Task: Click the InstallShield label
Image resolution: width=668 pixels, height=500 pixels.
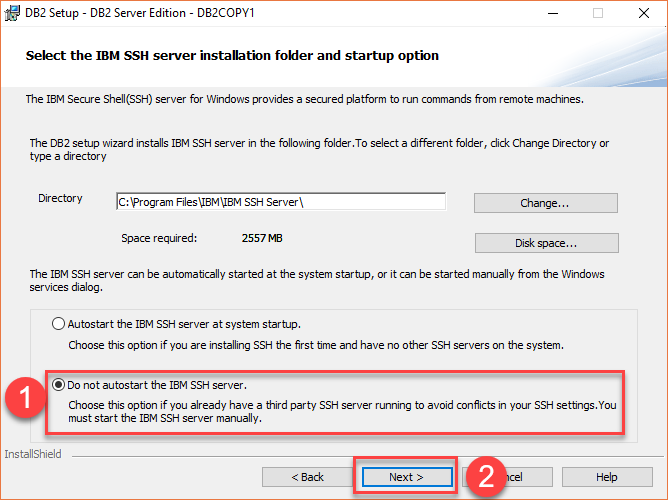Action: [33, 454]
